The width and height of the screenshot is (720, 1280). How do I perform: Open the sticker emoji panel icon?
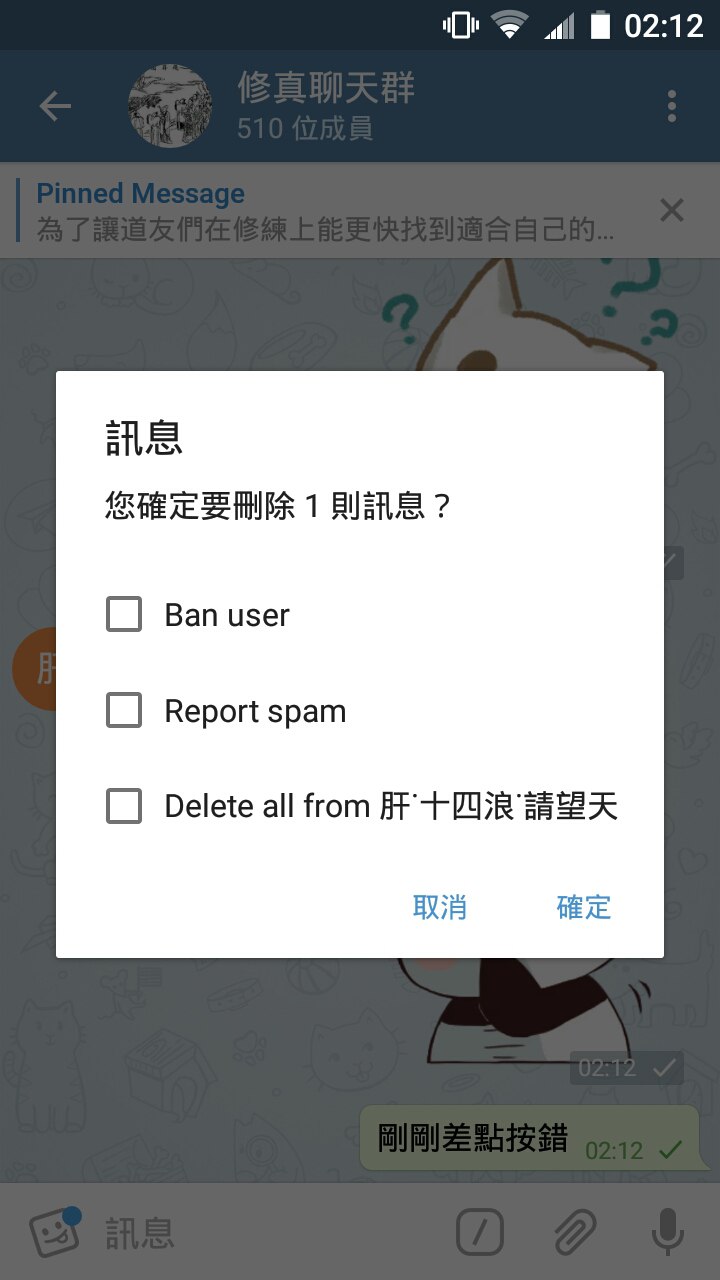coord(55,1233)
